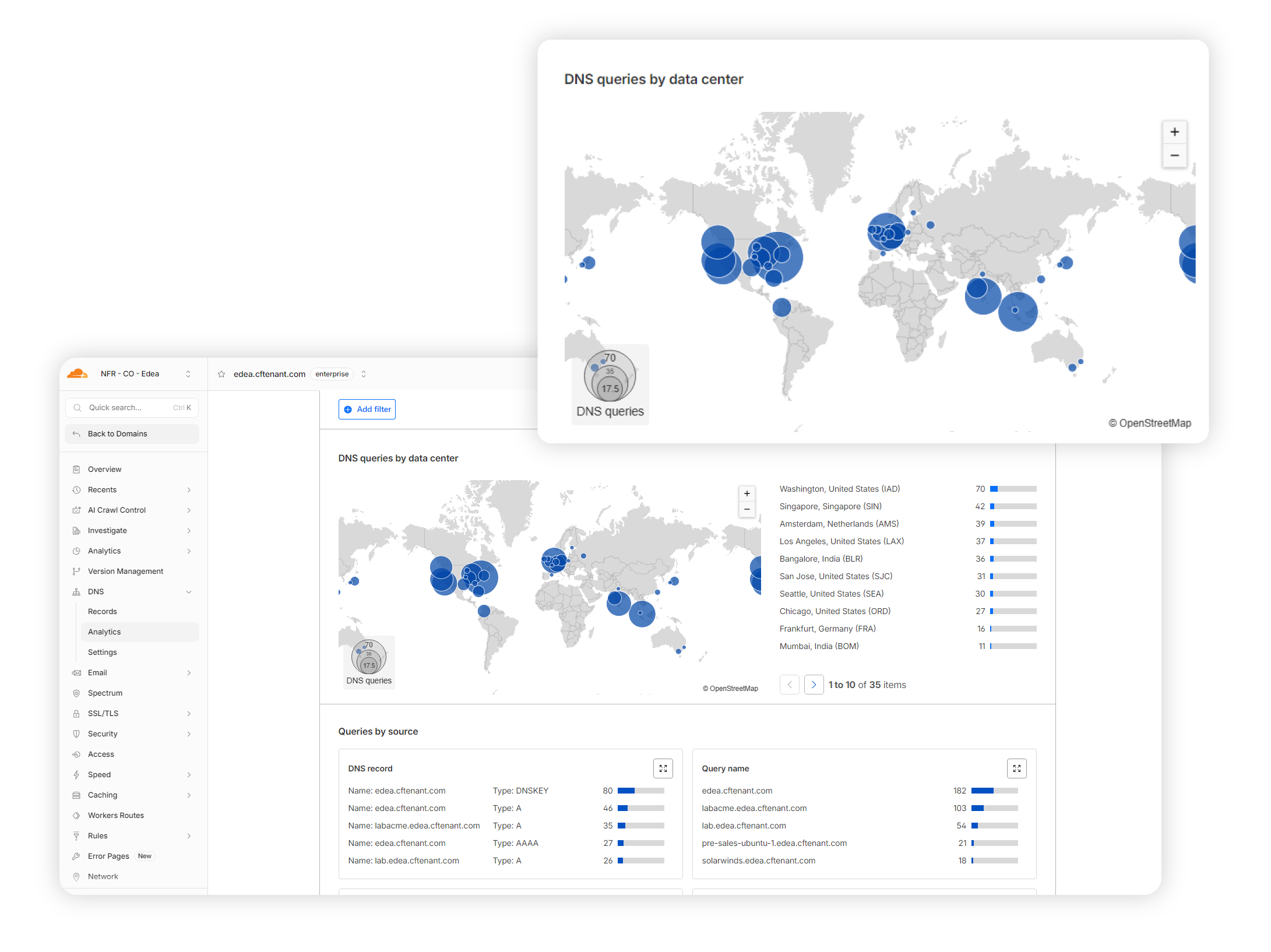Open the NFR - CO - Edea account switcher
The image size is (1271, 952).
click(188, 374)
